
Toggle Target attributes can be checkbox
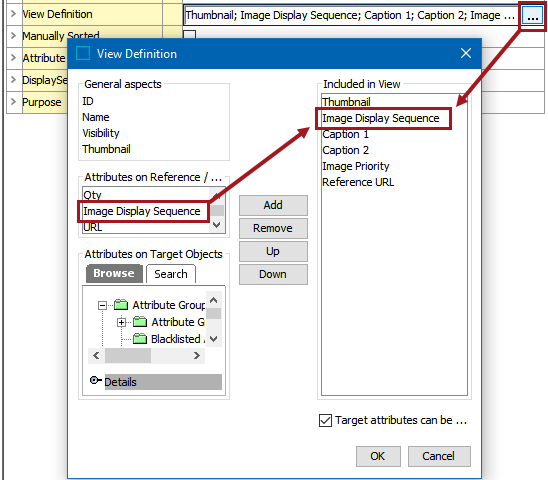tap(325, 421)
